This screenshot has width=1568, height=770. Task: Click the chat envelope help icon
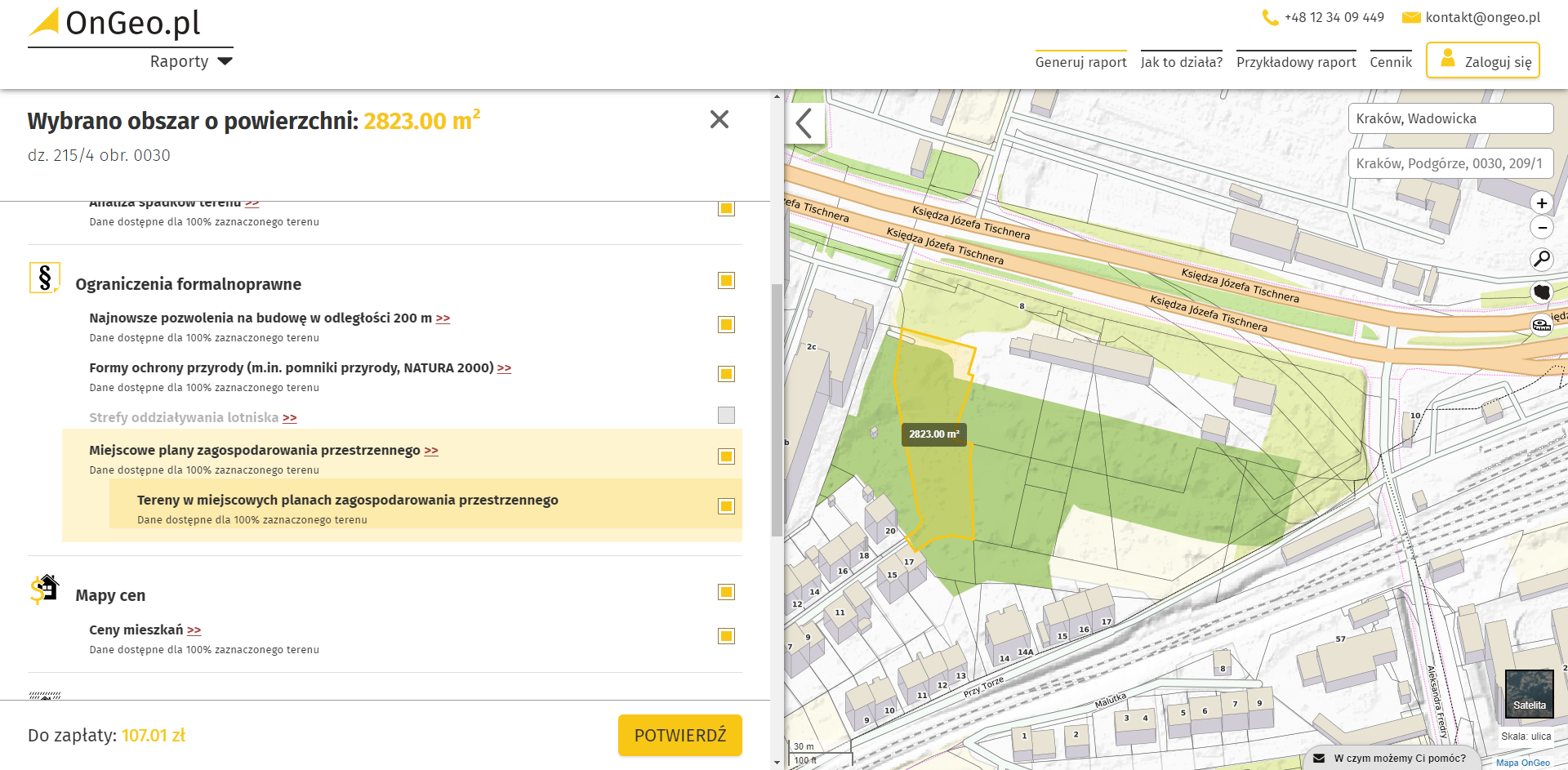click(1319, 758)
